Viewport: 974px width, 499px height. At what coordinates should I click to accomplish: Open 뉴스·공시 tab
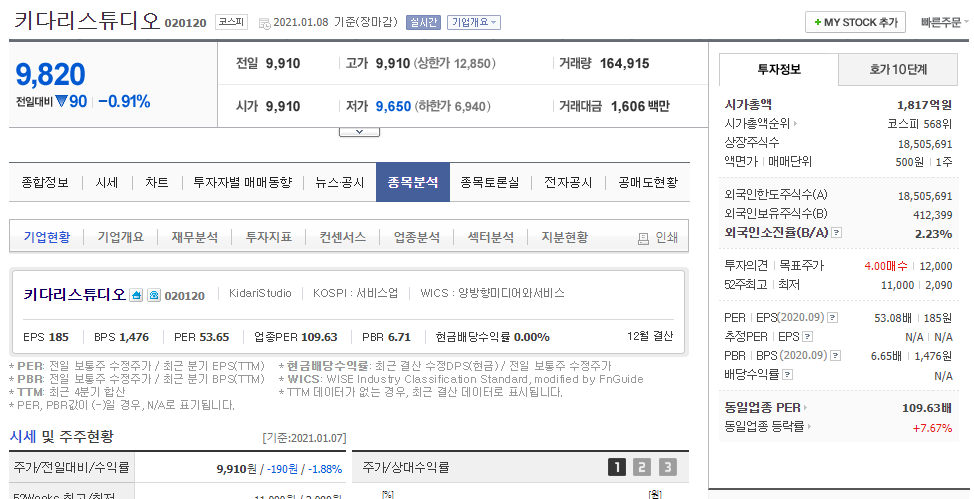(x=339, y=183)
